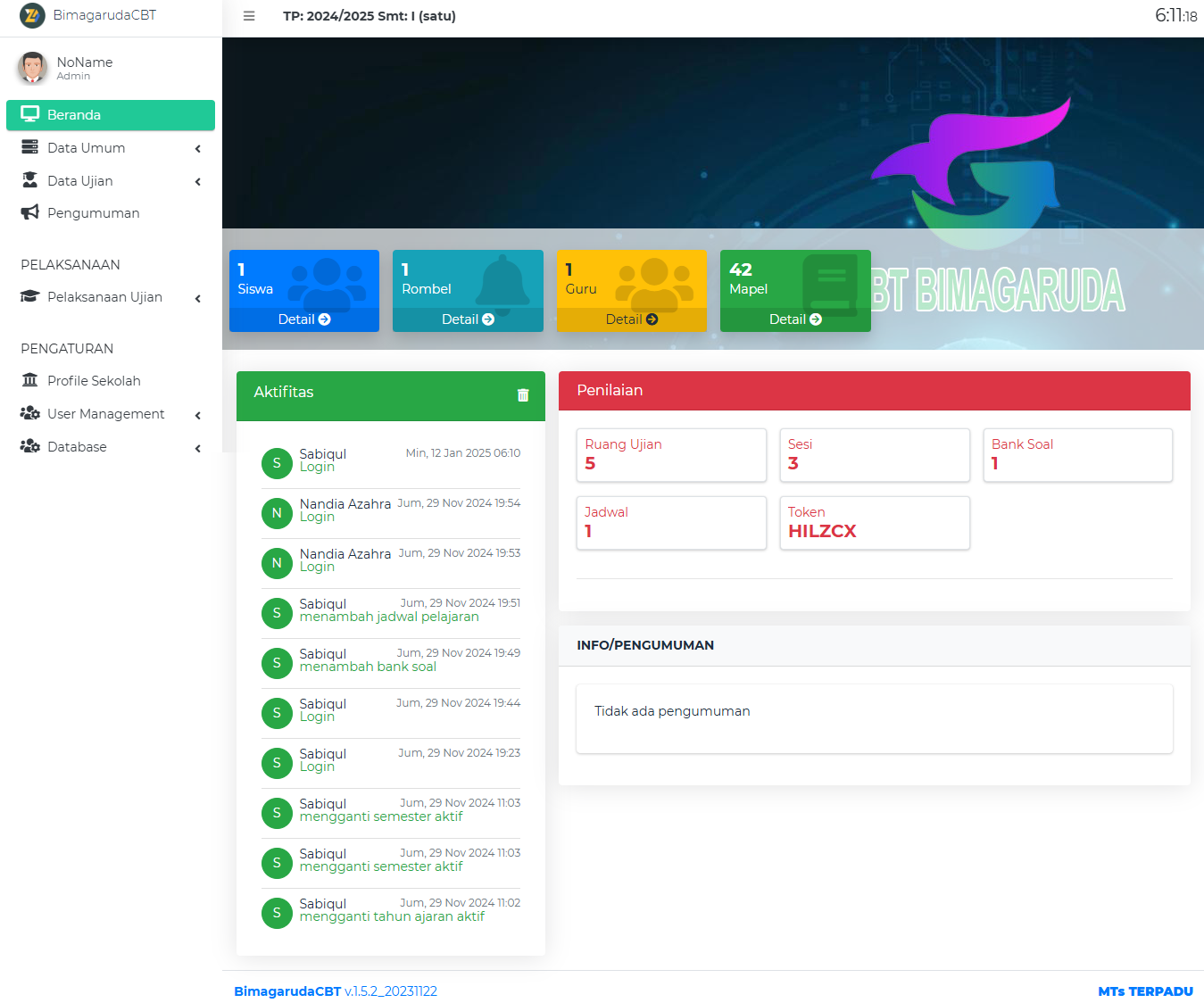Expand the Database chevron
This screenshot has width=1204, height=1003.
click(198, 449)
